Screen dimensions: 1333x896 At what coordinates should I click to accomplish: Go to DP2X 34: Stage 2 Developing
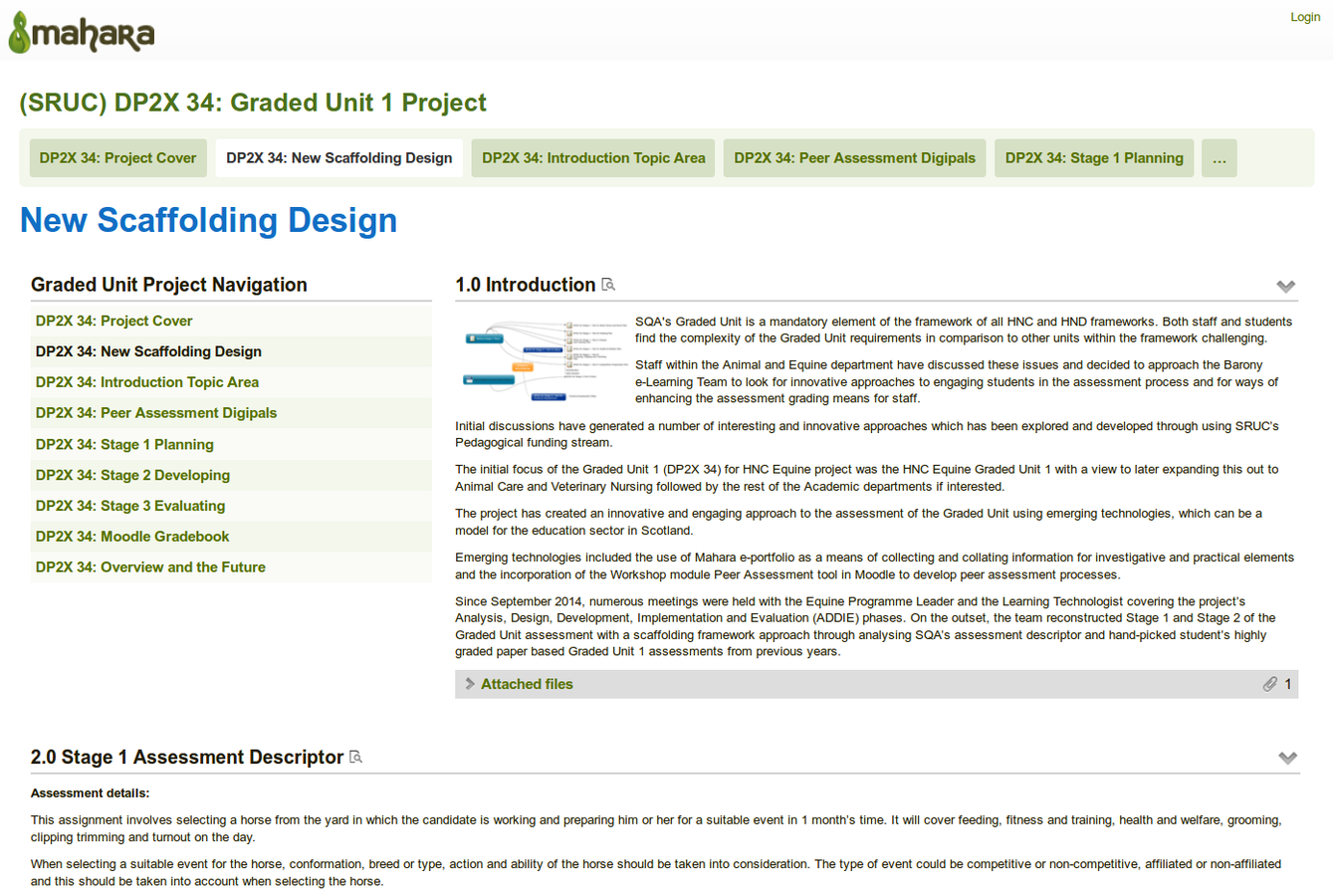[132, 475]
